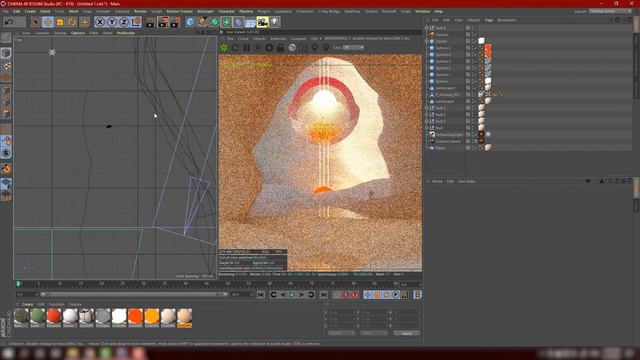This screenshot has width=640, height=360.
Task: Click the timeline end frame field
Action: tap(242, 294)
